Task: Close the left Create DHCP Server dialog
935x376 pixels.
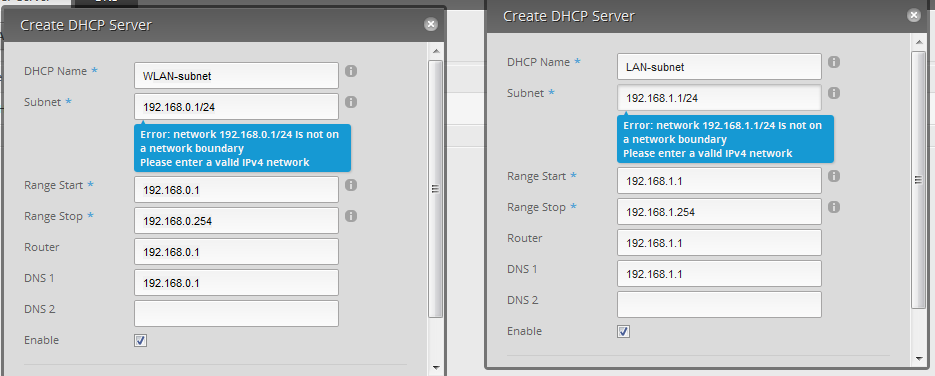Action: [x=431, y=24]
